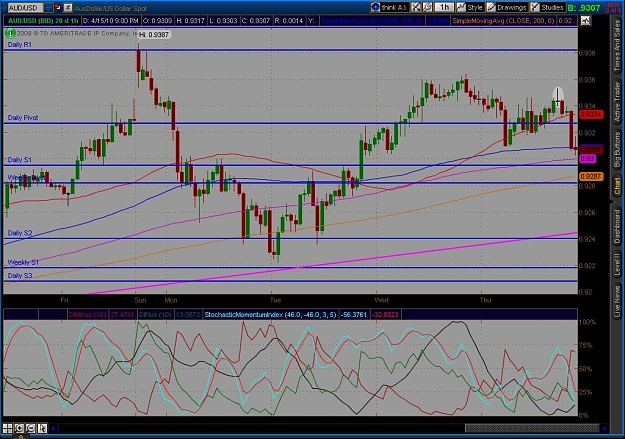Click the O: 0.9309 open value
The height and width of the screenshot is (439, 625).
(x=157, y=20)
